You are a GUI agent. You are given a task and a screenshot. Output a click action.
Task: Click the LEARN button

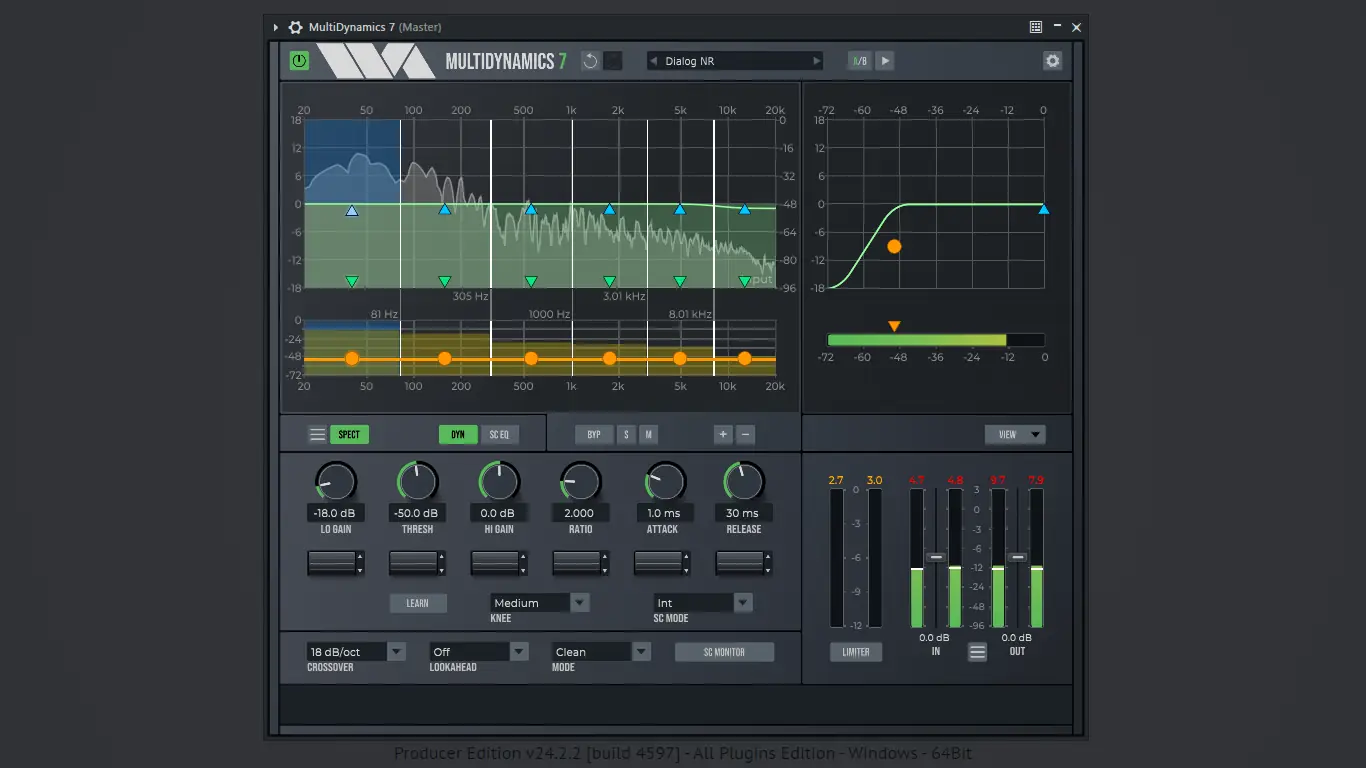418,603
